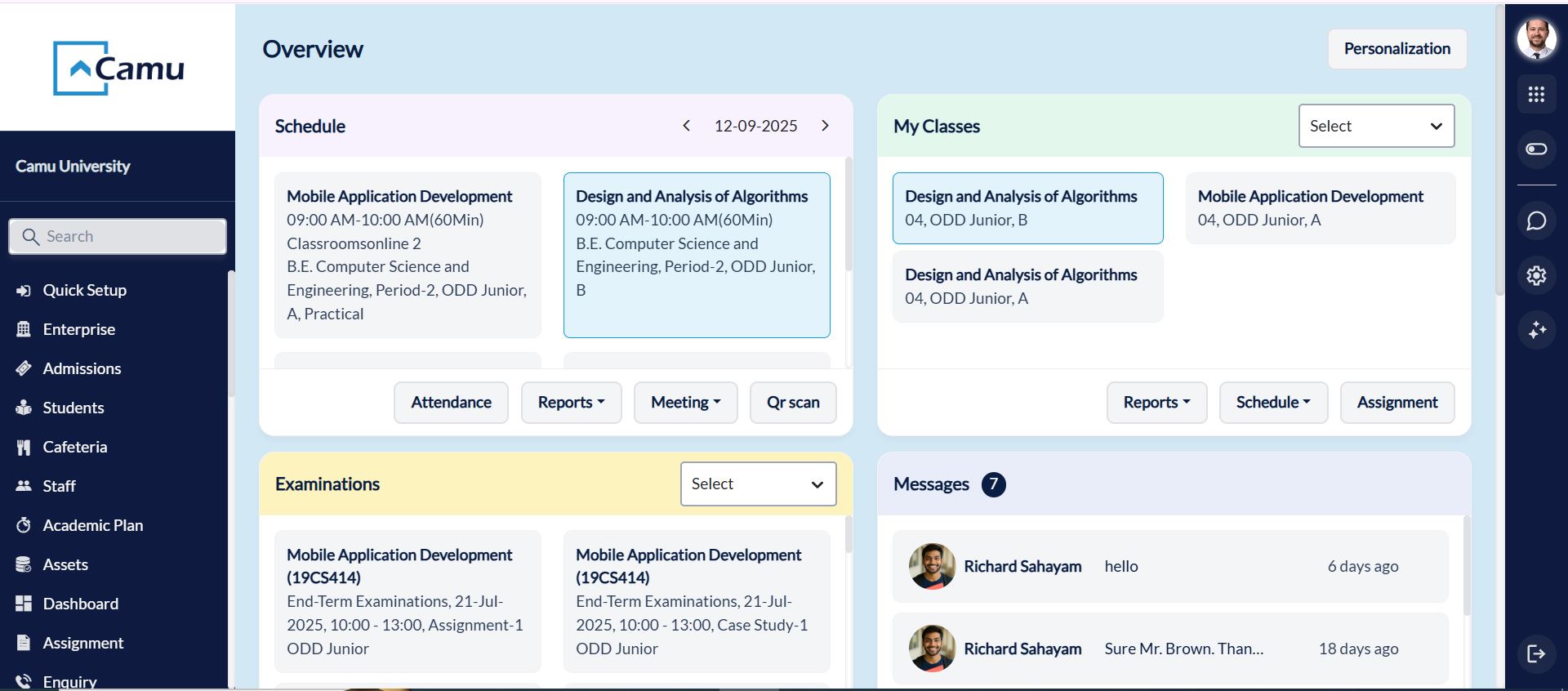This screenshot has width=1568, height=691.
Task: Toggle the switch in right sidebar
Action: click(1536, 149)
